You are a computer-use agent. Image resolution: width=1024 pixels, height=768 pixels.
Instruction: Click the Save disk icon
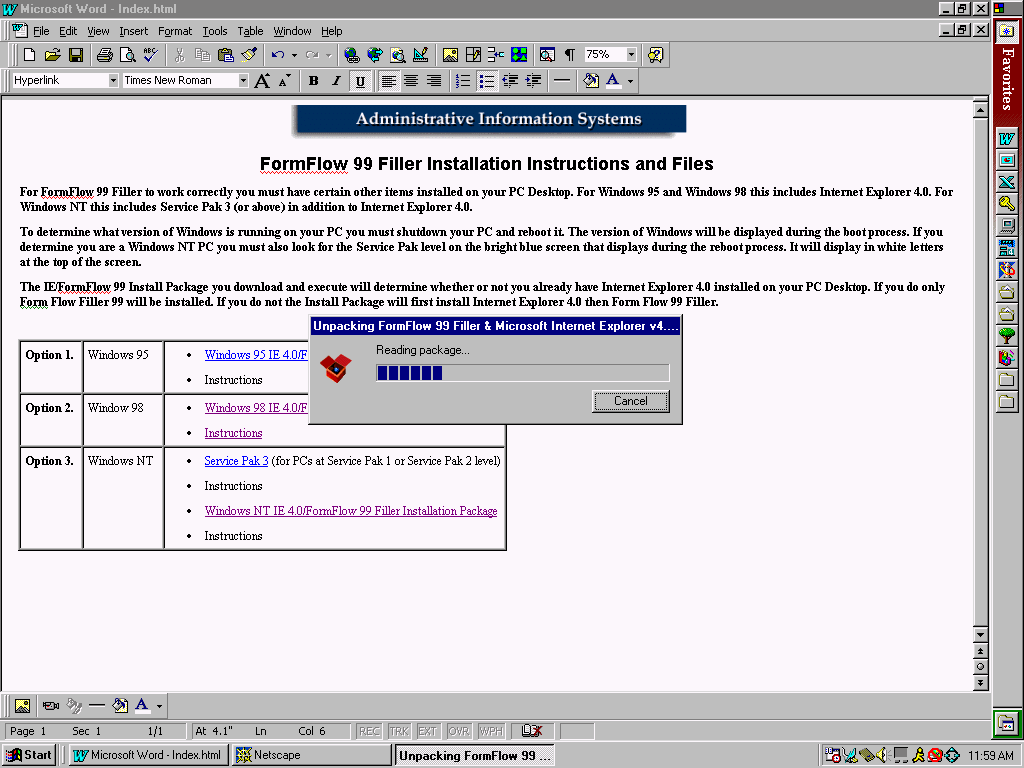coord(76,55)
